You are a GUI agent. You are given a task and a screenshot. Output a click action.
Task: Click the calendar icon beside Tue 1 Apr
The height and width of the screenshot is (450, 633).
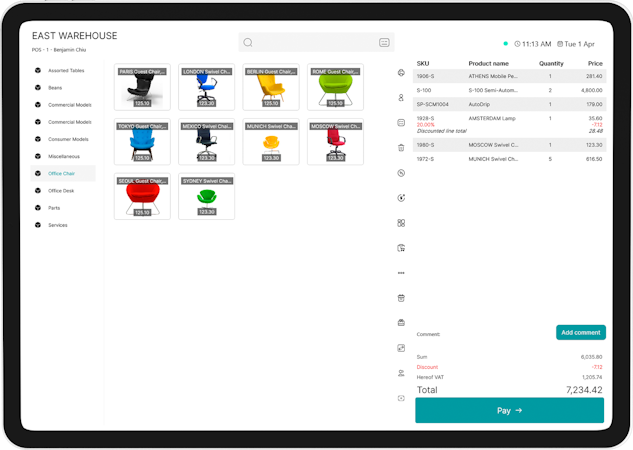(560, 44)
